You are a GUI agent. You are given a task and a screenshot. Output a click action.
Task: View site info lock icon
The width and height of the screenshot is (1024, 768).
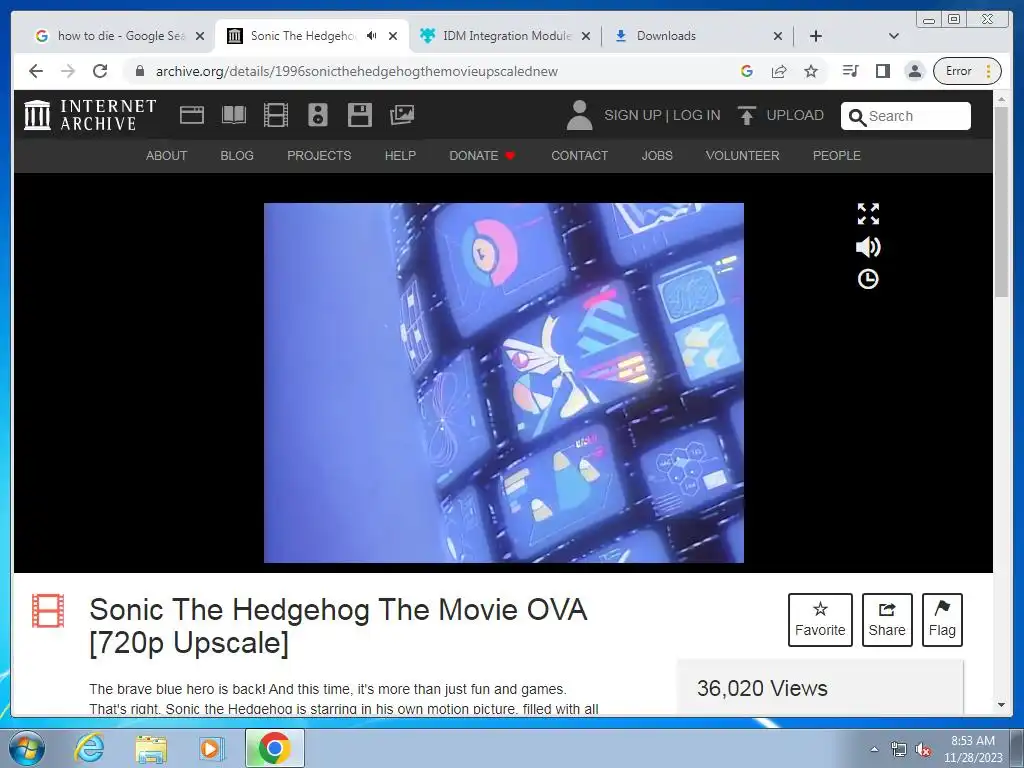click(x=139, y=71)
